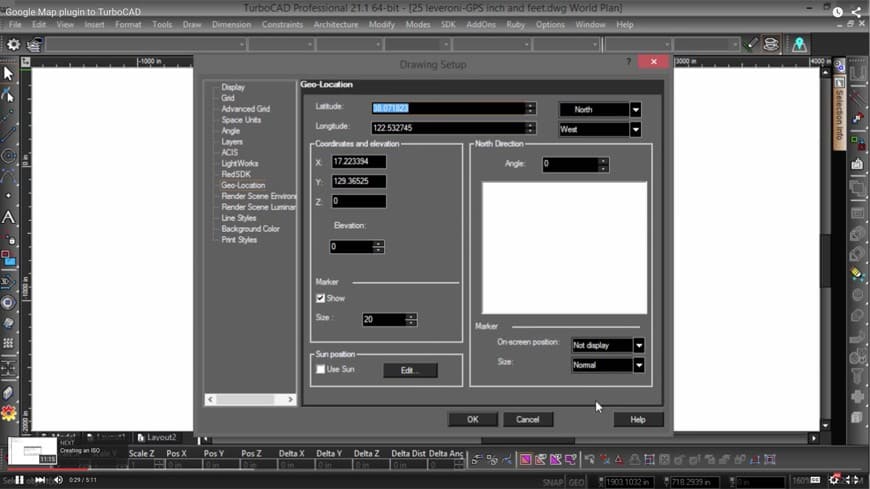The width and height of the screenshot is (870, 489).
Task: Adjust the Elevation spinner arrows
Action: (378, 246)
